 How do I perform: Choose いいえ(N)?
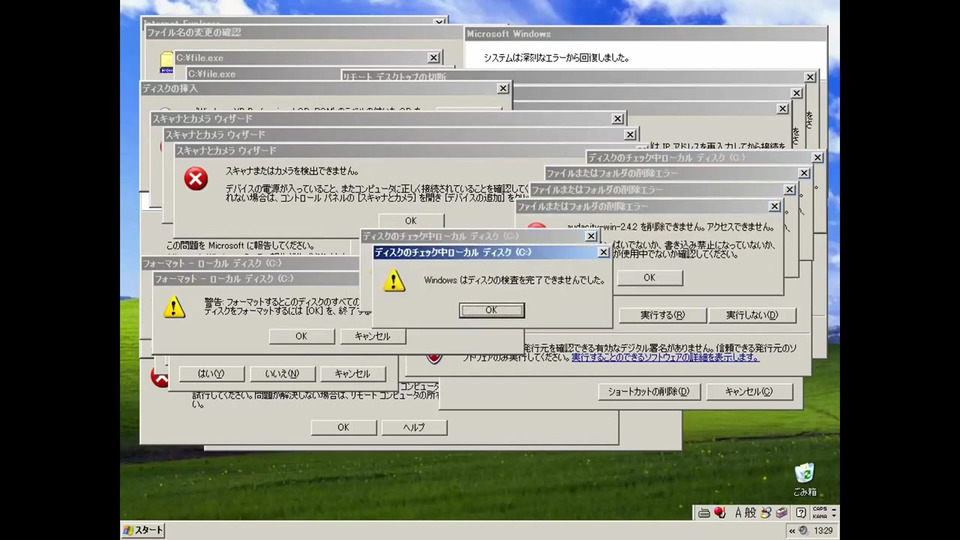(282, 373)
